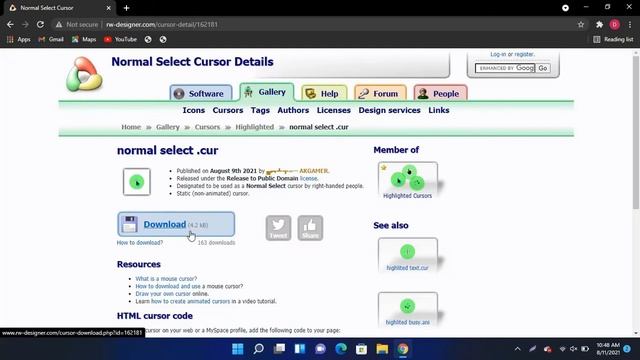Open the highlited busy.ani thumbnail

point(408,309)
